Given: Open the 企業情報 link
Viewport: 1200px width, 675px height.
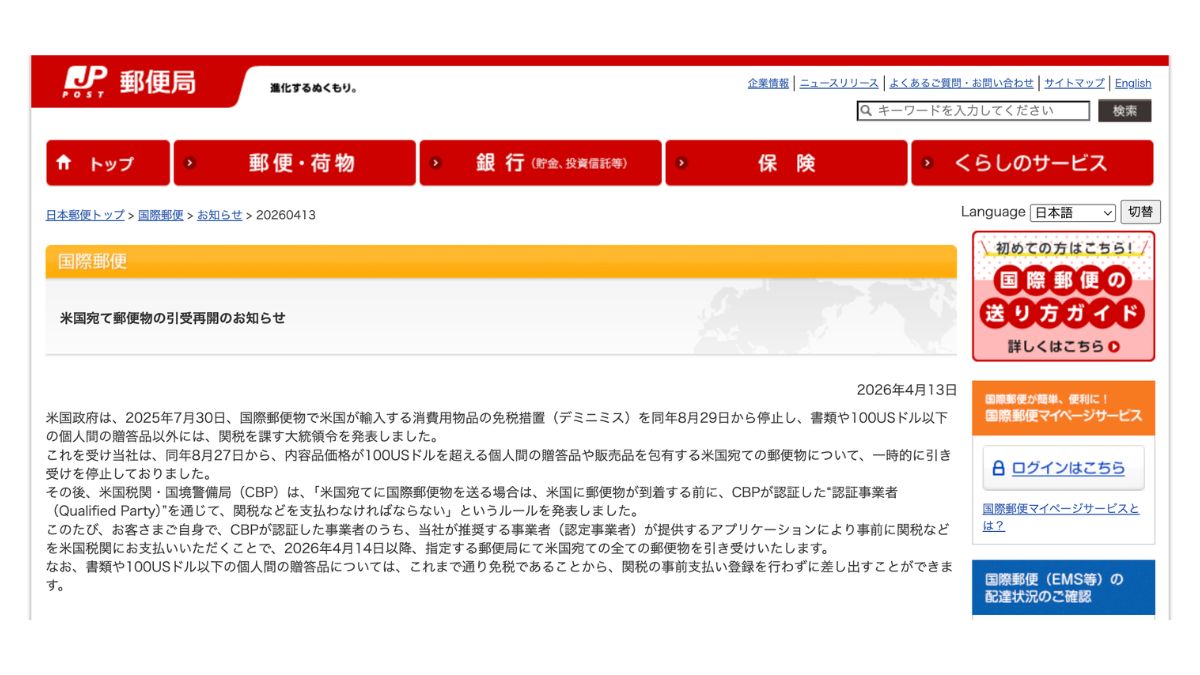Looking at the screenshot, I should [768, 83].
